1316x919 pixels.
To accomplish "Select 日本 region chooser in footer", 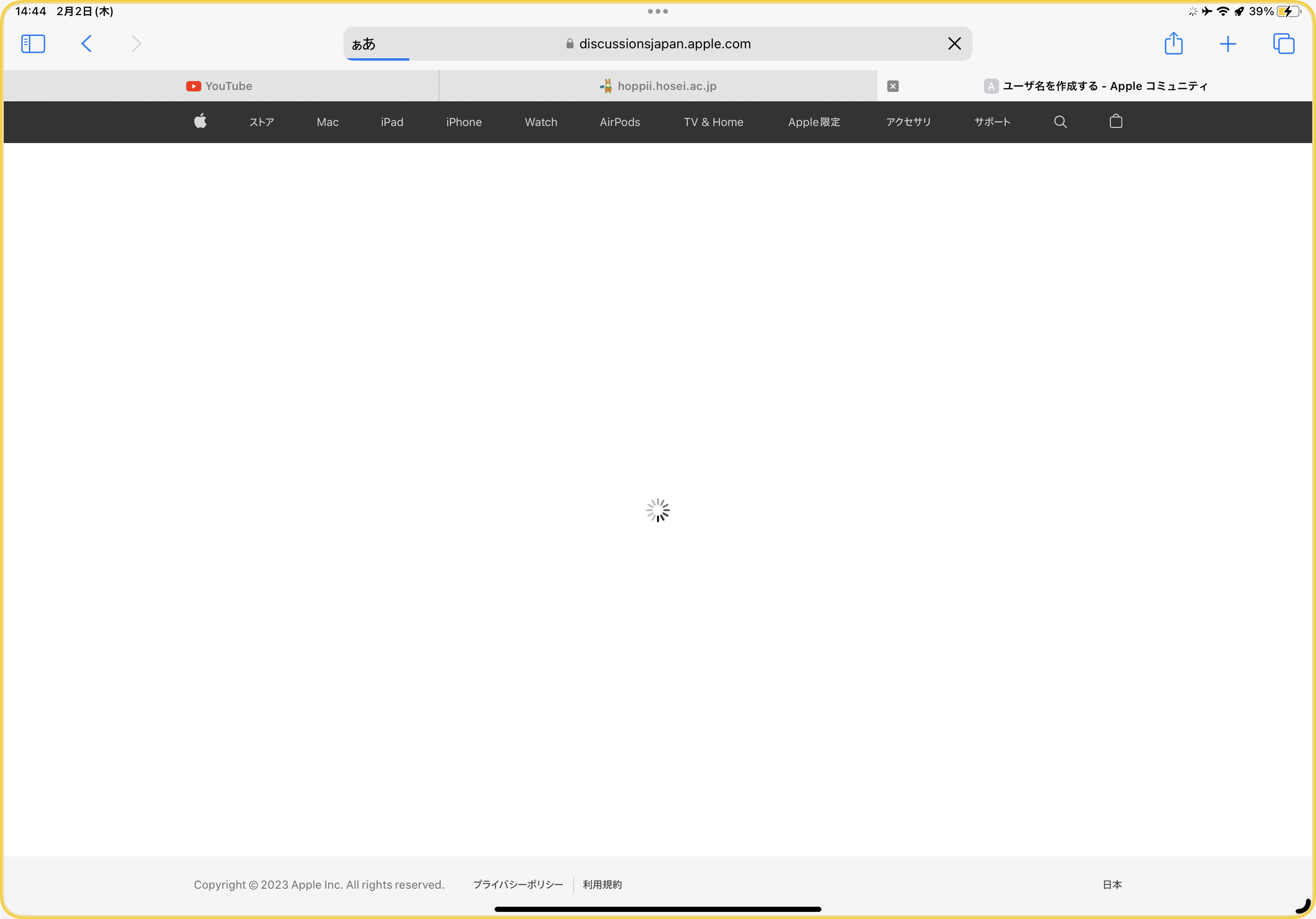I will click(1111, 884).
